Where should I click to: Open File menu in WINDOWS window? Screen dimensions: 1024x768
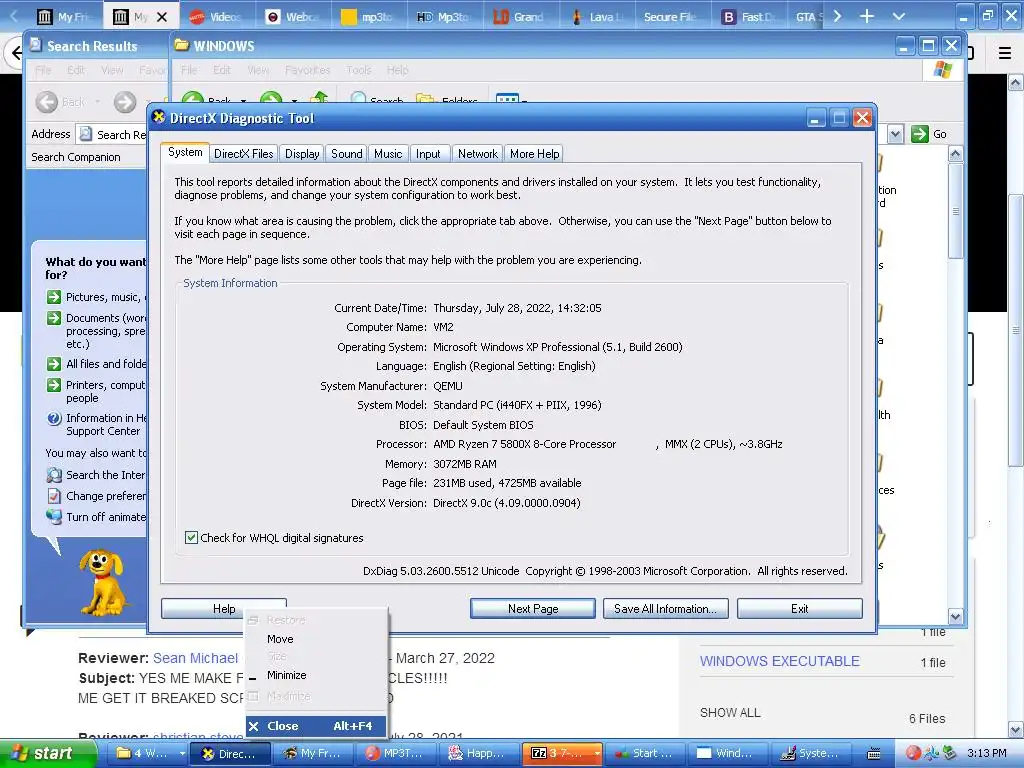point(189,70)
